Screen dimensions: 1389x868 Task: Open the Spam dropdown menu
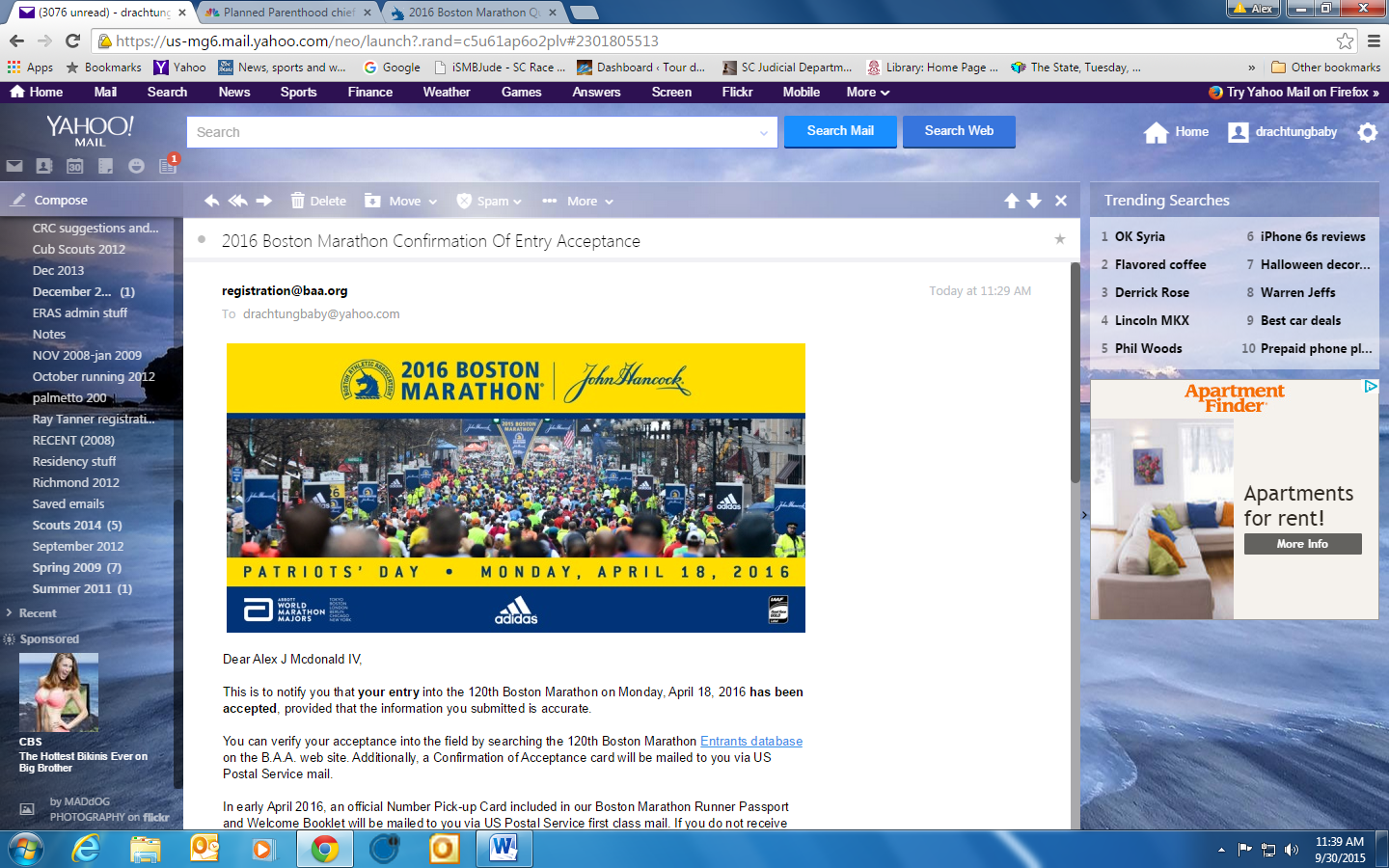pyautogui.click(x=490, y=201)
